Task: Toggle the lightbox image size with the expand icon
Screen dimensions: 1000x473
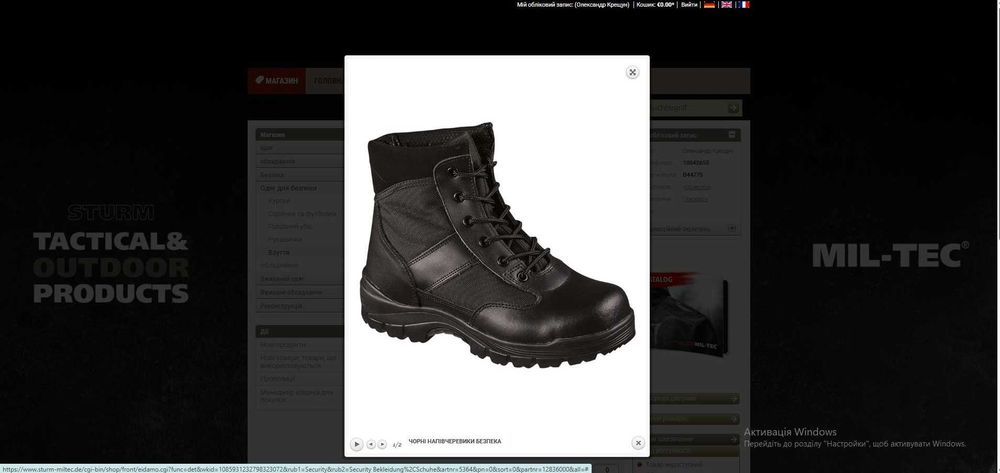Action: 632,72
